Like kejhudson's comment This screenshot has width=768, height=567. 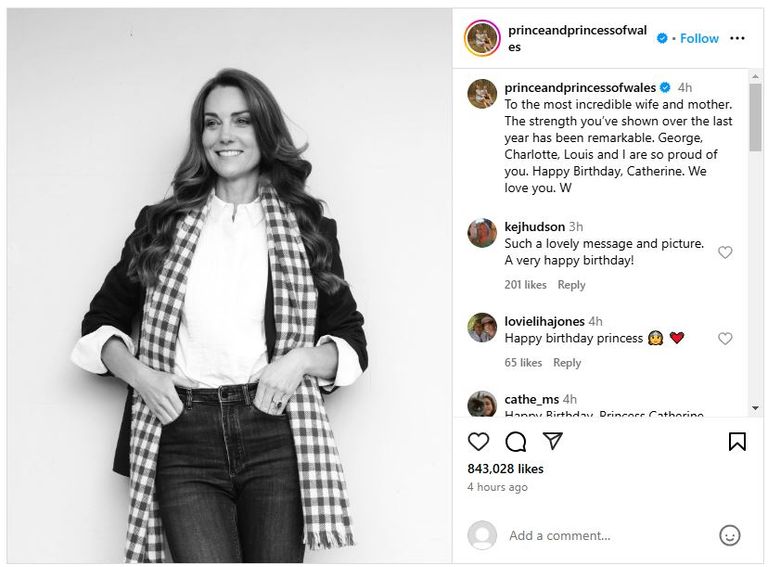(725, 252)
